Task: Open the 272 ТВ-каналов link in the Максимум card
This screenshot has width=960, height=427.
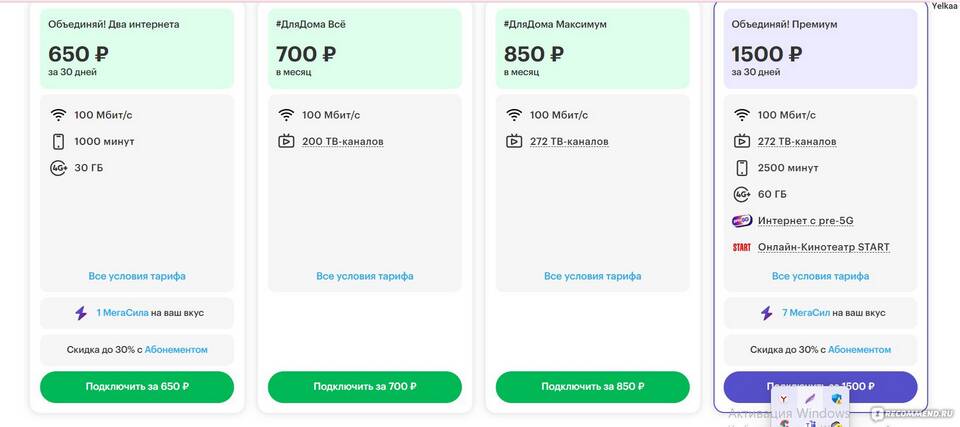Action: pos(569,142)
